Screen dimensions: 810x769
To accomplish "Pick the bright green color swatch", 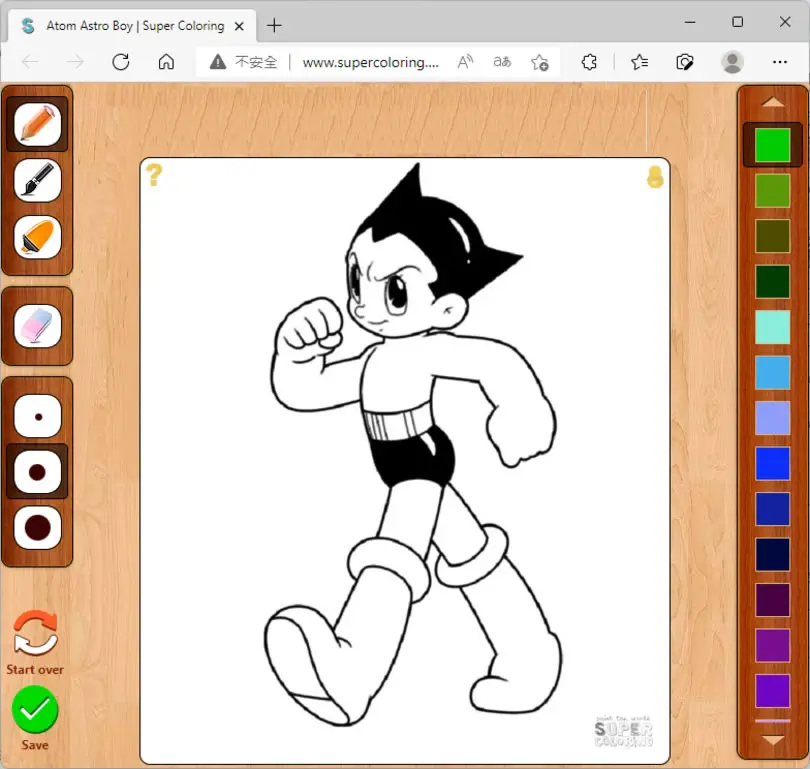I will [772, 145].
